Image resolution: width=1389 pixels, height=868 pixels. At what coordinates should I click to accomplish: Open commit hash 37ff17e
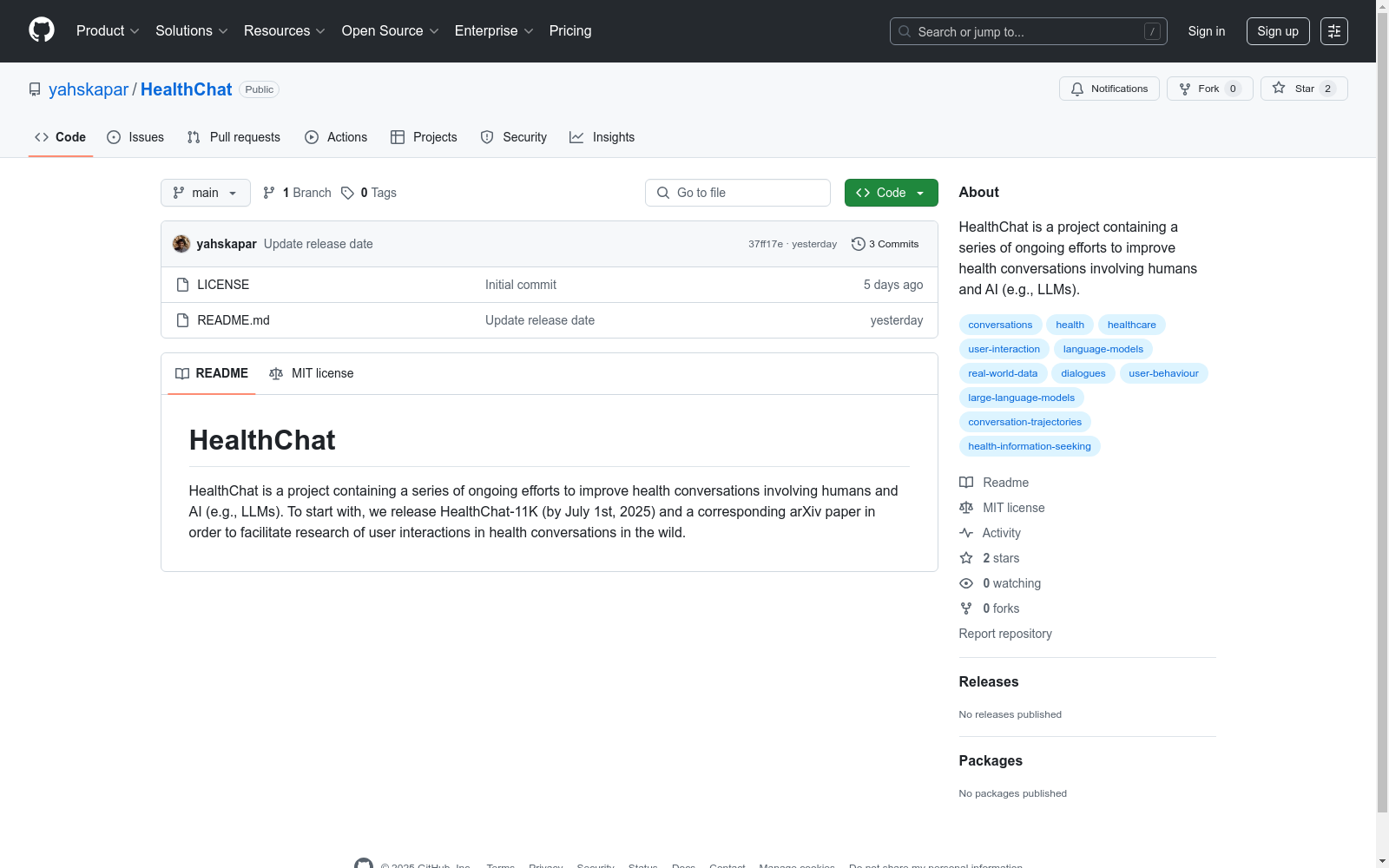tap(766, 244)
